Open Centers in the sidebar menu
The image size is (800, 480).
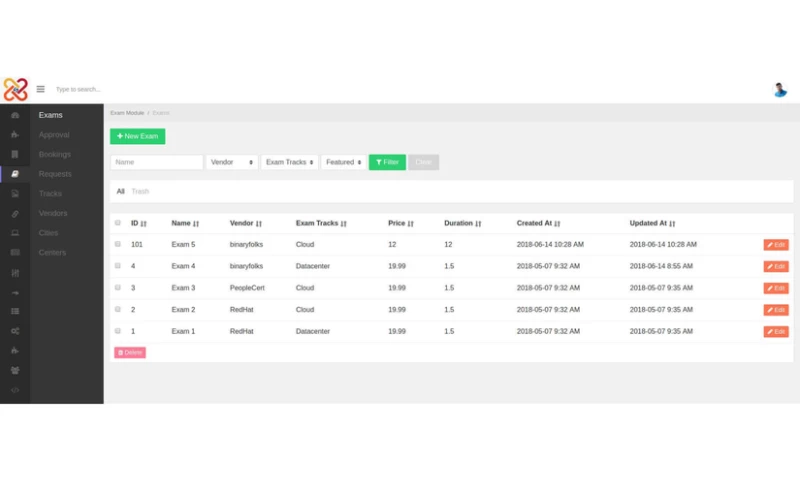tap(52, 252)
